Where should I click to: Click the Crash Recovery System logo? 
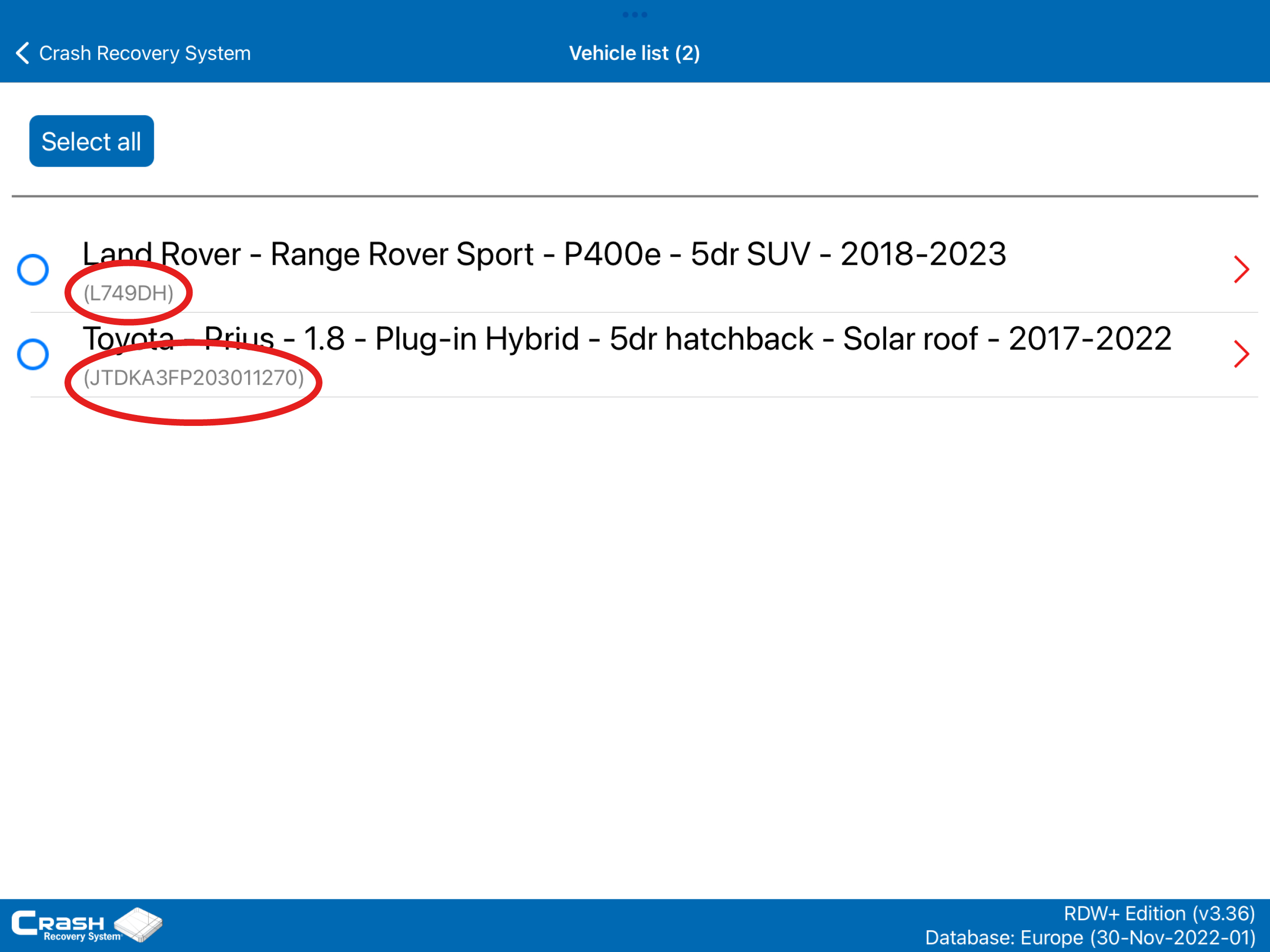(x=87, y=924)
